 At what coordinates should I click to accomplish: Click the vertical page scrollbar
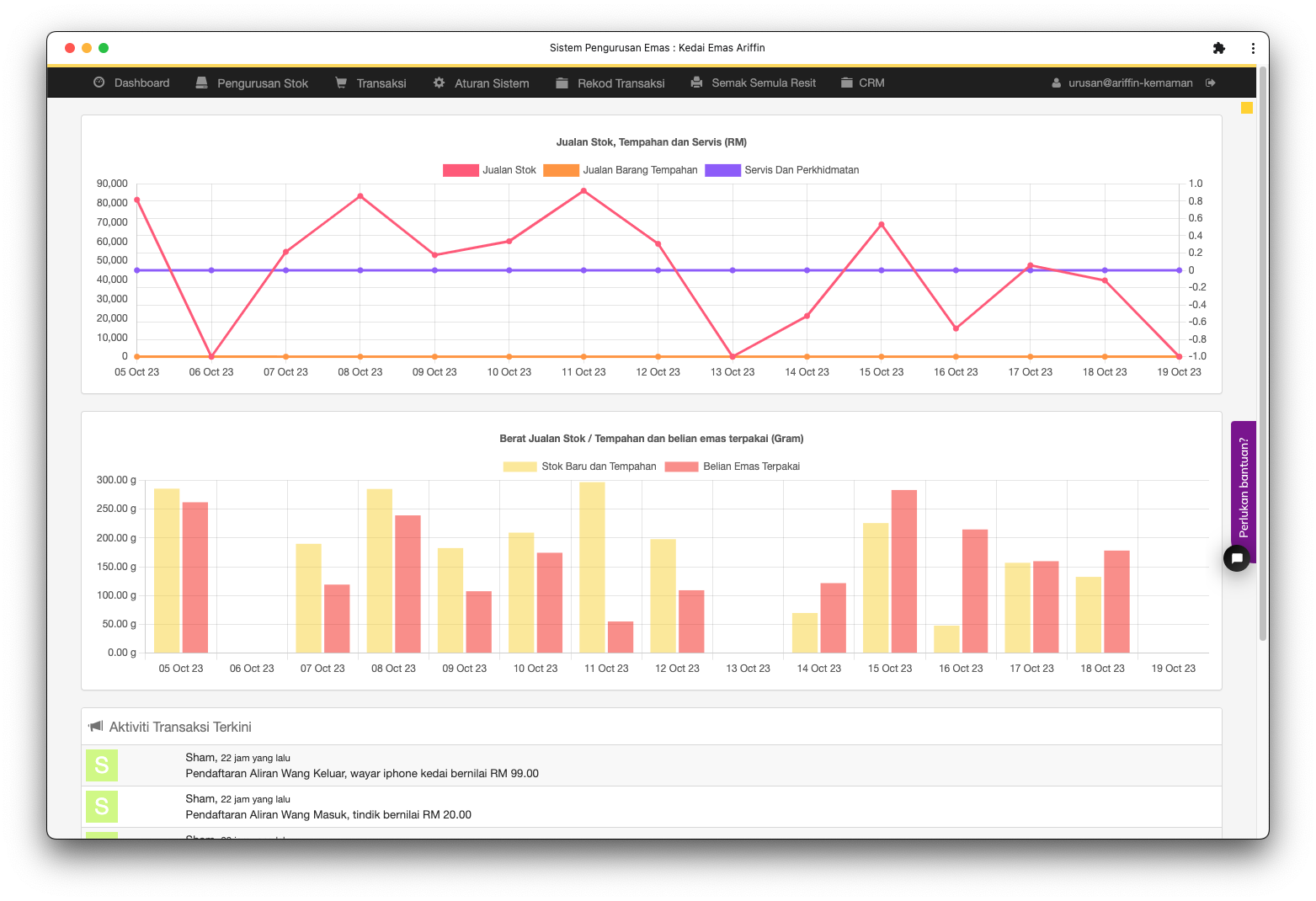click(1262, 354)
